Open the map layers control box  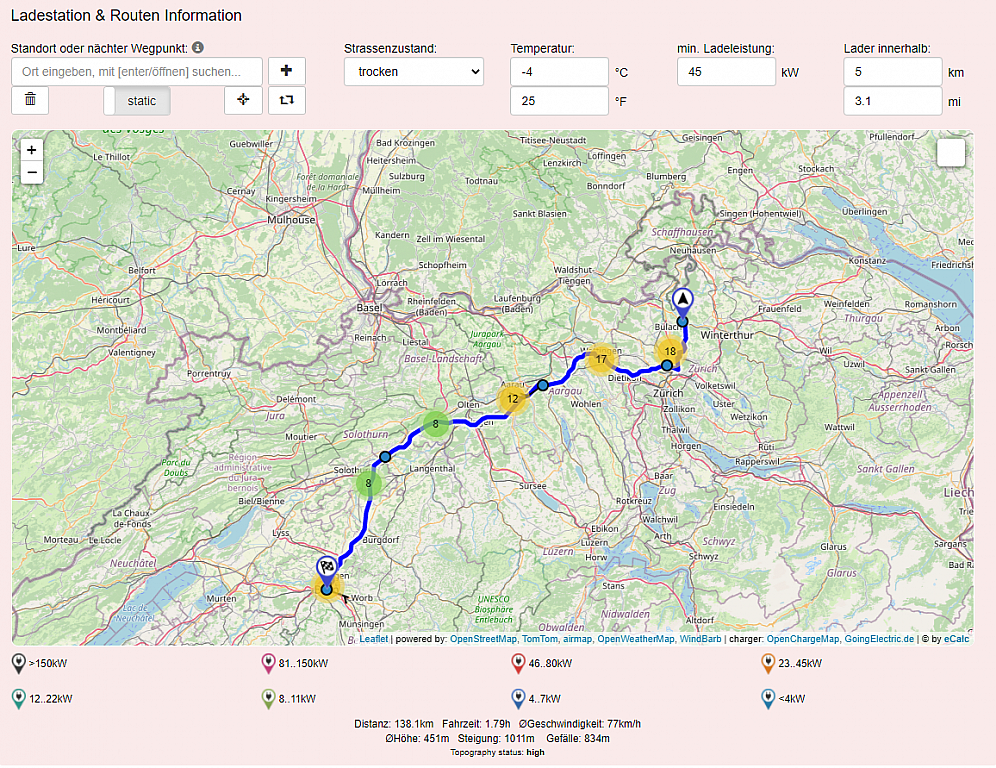tap(951, 153)
